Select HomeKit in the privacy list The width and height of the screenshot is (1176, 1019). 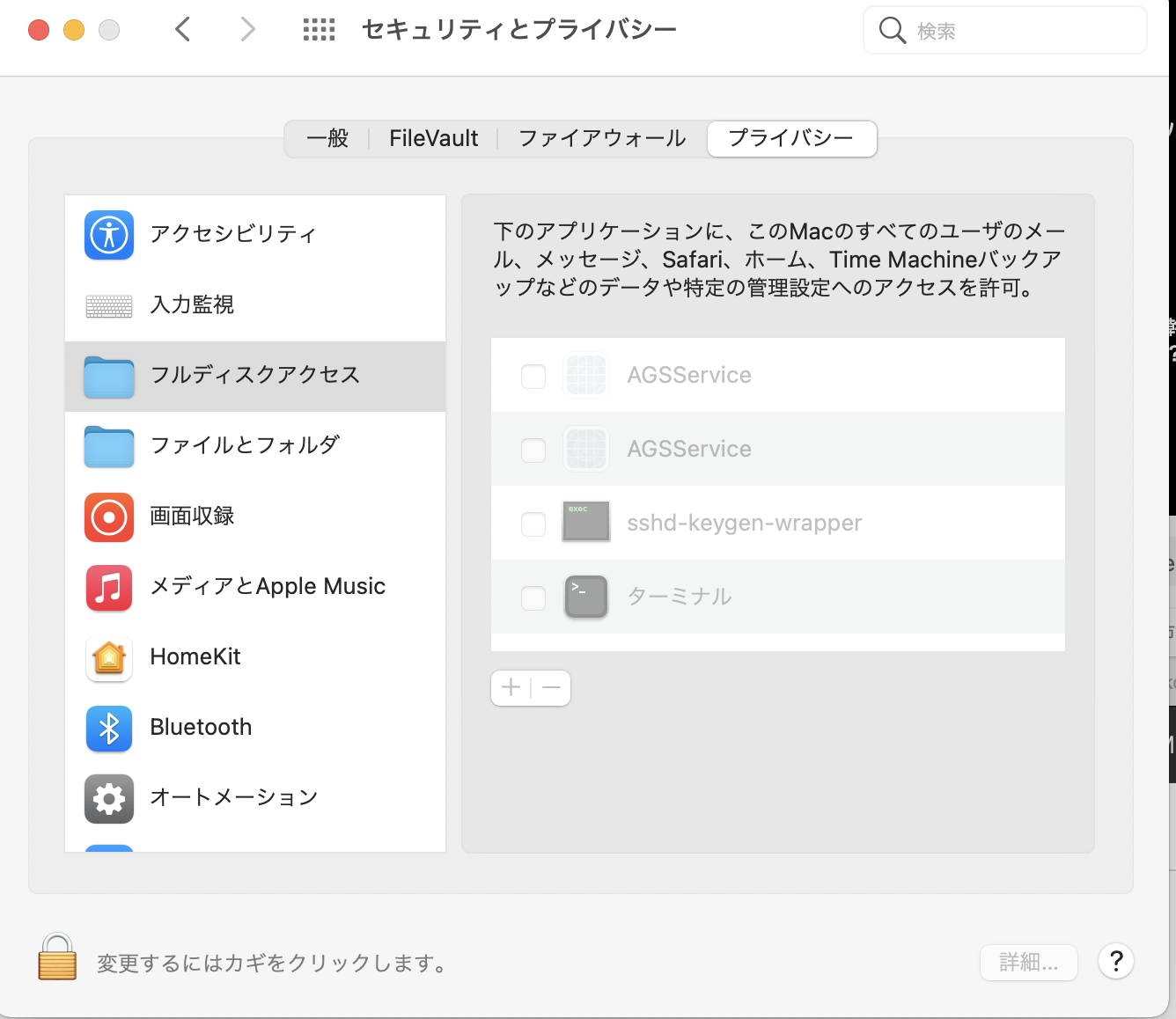255,658
